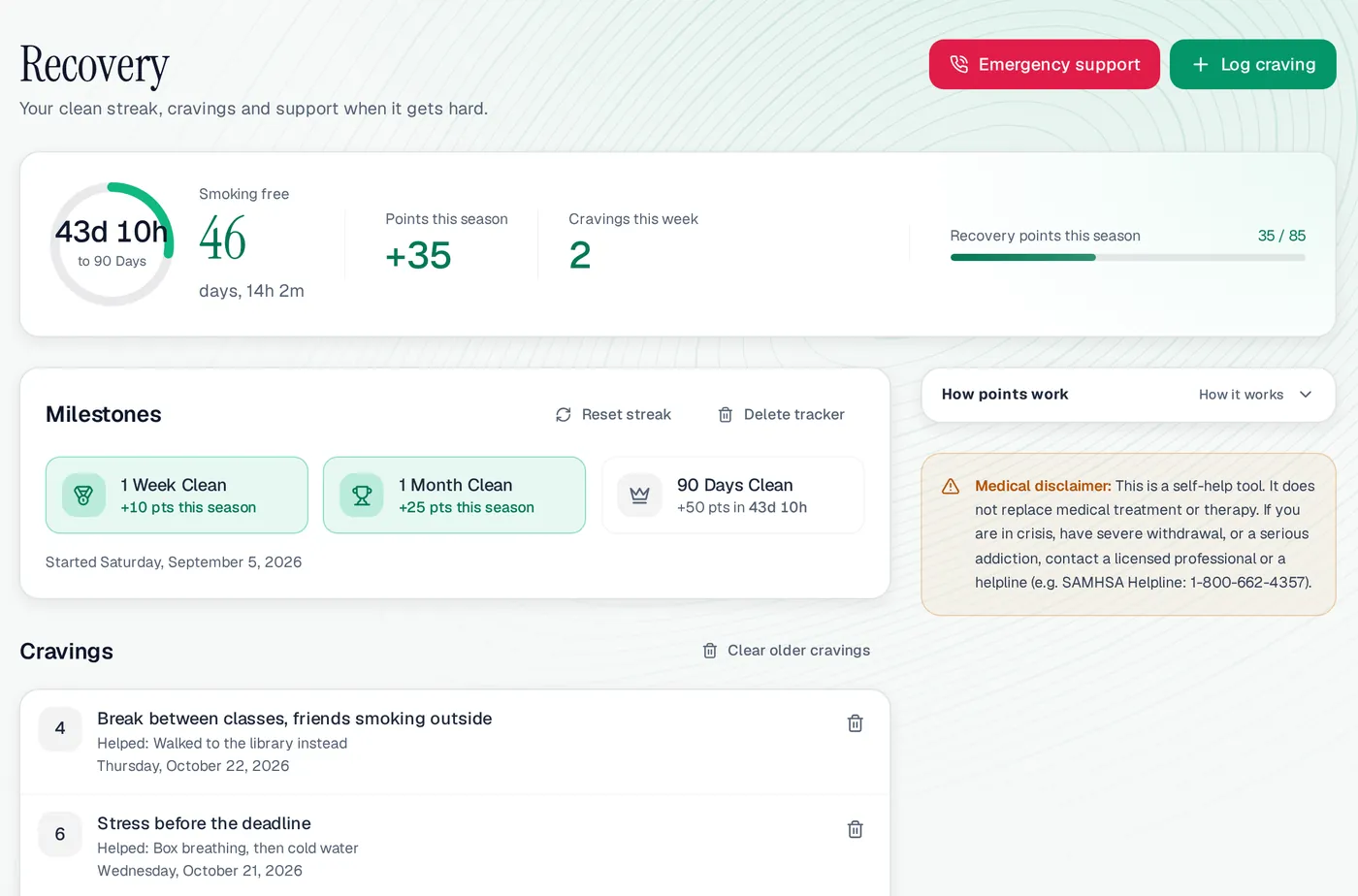
Task: Click Break between classes, friends smoking outside
Action: 295,719
